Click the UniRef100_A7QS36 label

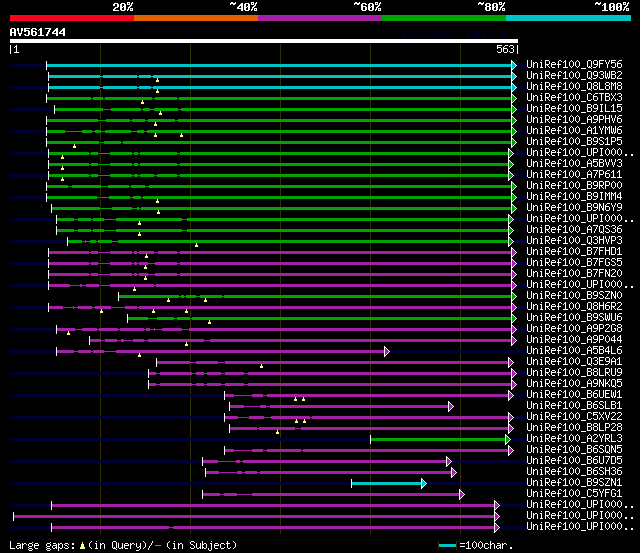(x=574, y=230)
